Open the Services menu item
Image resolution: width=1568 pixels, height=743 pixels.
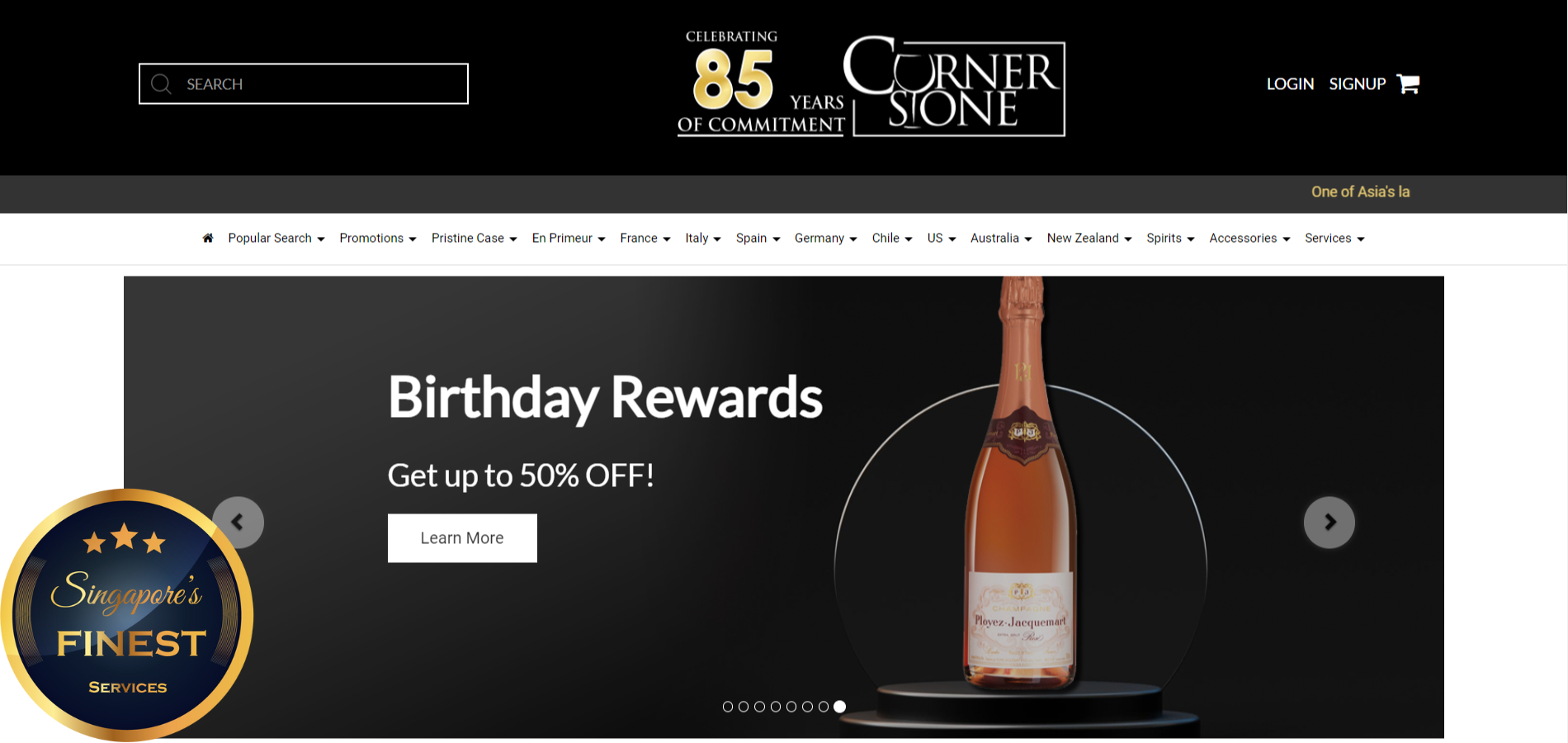click(x=1334, y=238)
